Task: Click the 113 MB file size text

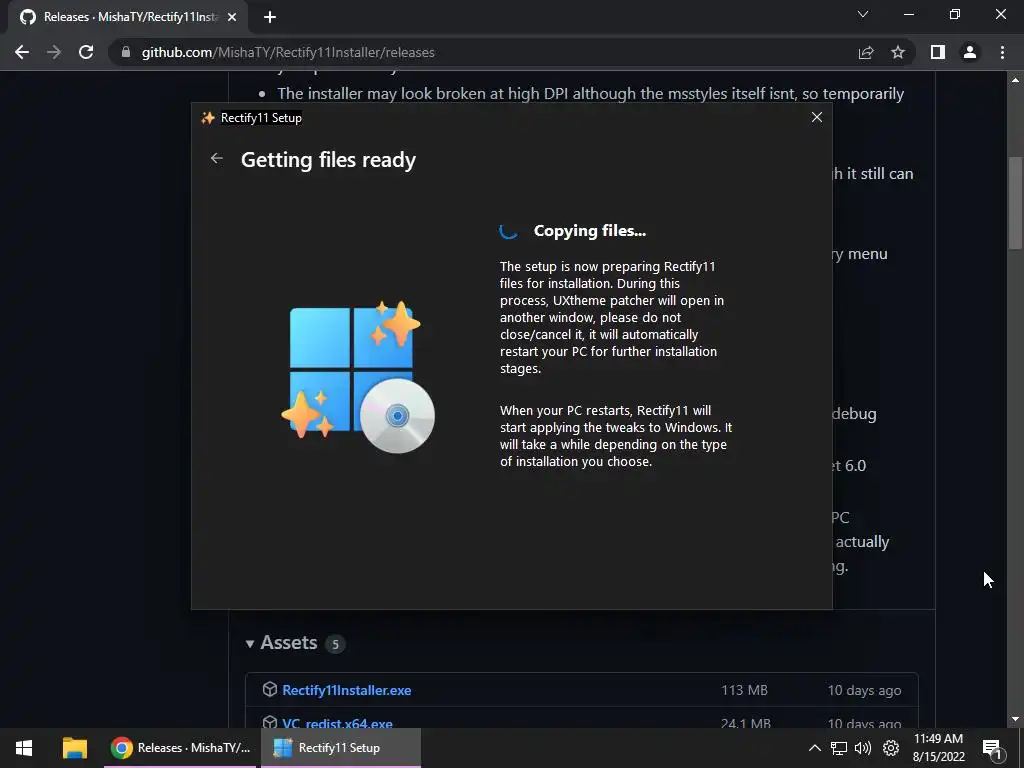Action: pos(744,690)
